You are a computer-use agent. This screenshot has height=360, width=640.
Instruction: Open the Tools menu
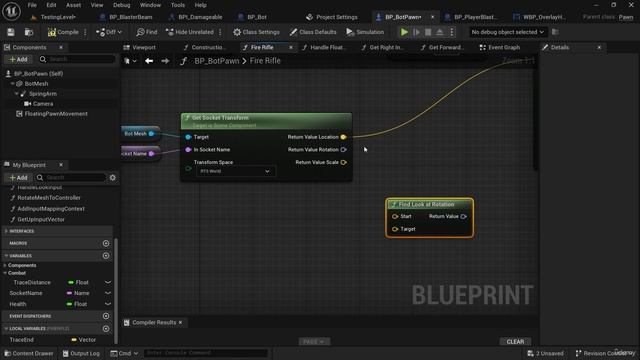click(x=178, y=5)
